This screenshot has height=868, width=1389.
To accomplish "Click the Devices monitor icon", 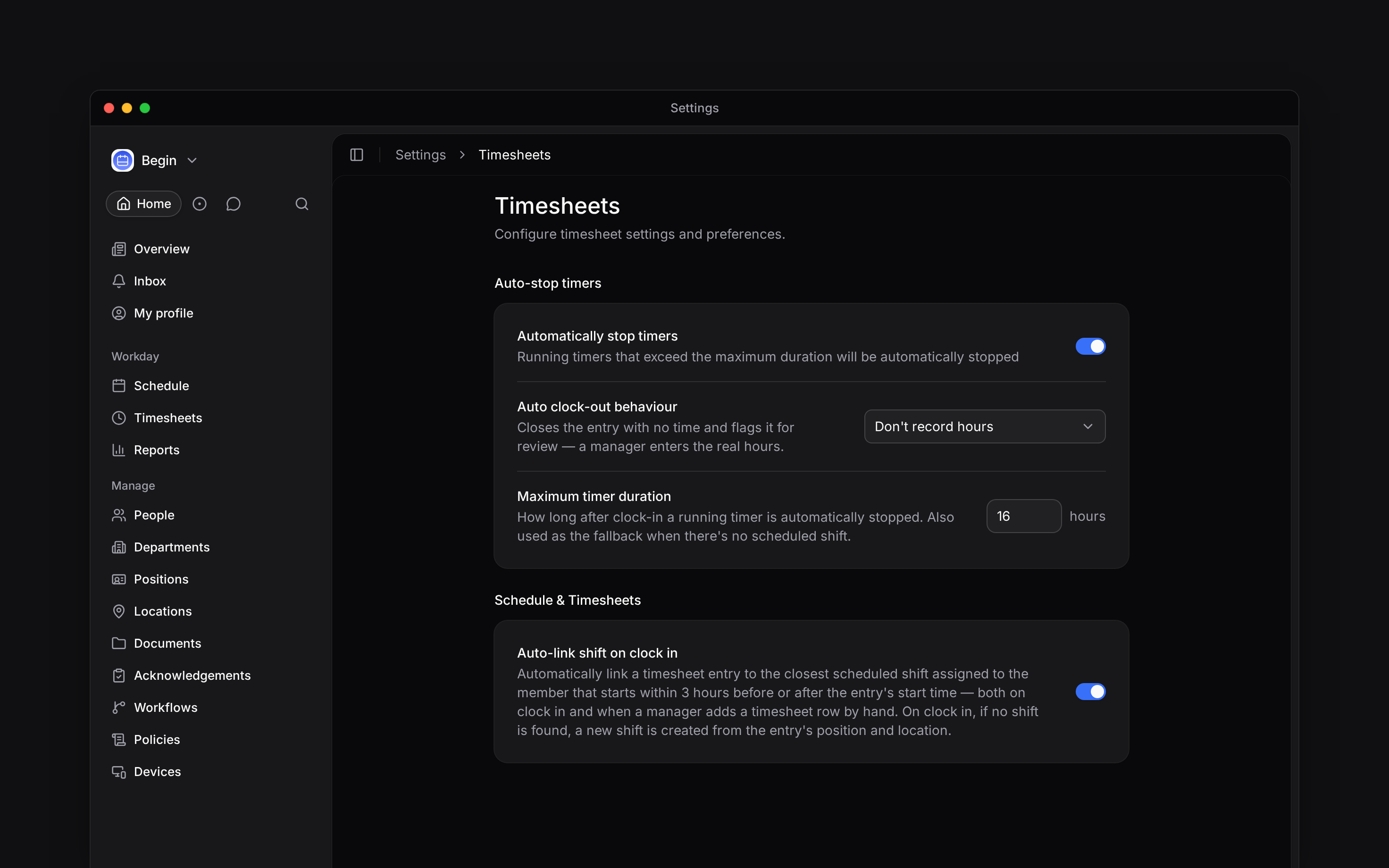I will (119, 772).
